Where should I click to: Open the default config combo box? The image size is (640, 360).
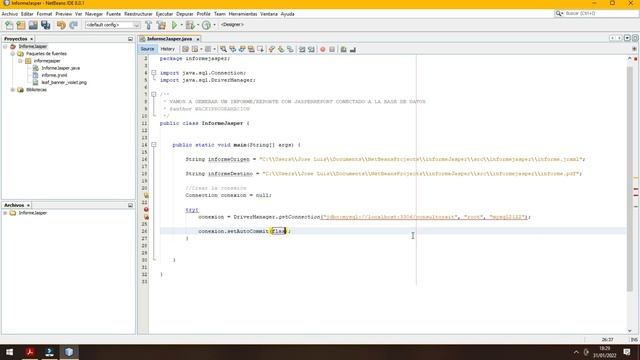[112, 25]
